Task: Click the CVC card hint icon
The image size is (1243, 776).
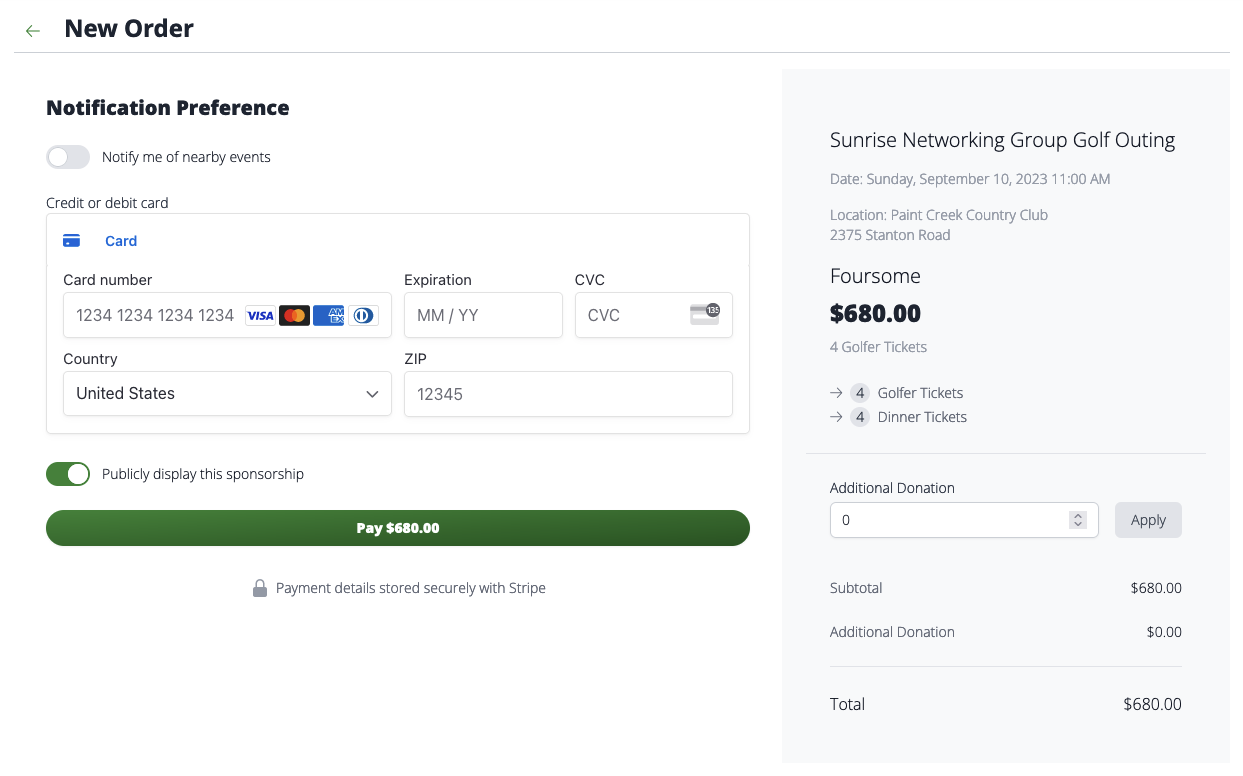Action: pyautogui.click(x=705, y=314)
